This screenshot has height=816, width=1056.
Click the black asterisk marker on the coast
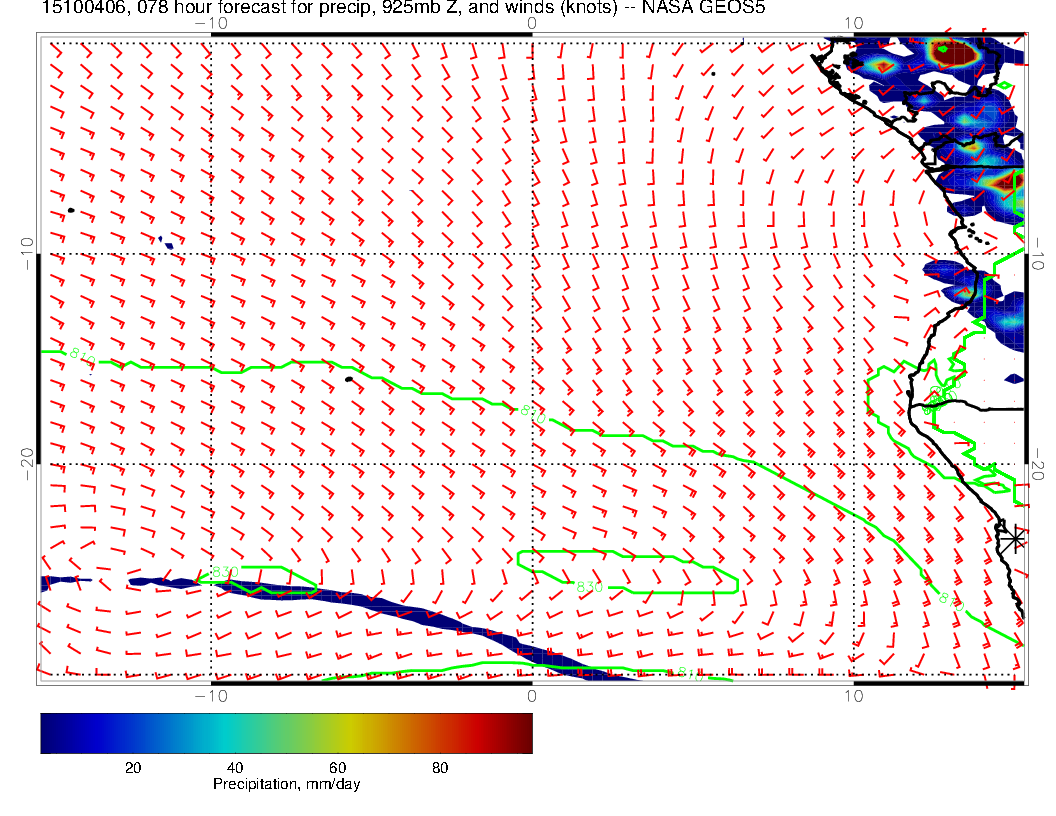1016,538
